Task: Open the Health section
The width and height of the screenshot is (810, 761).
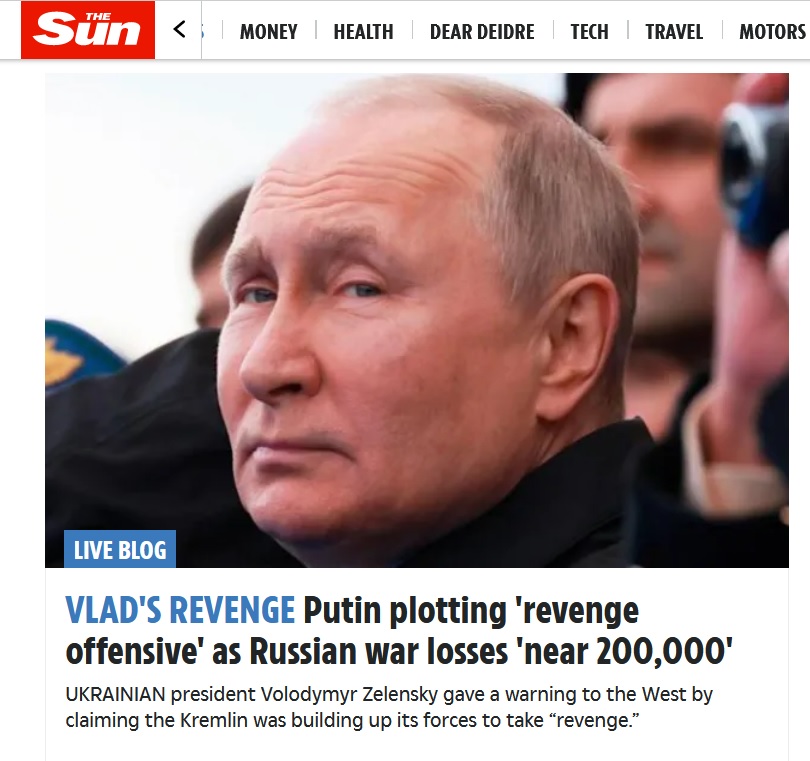Action: coord(363,32)
